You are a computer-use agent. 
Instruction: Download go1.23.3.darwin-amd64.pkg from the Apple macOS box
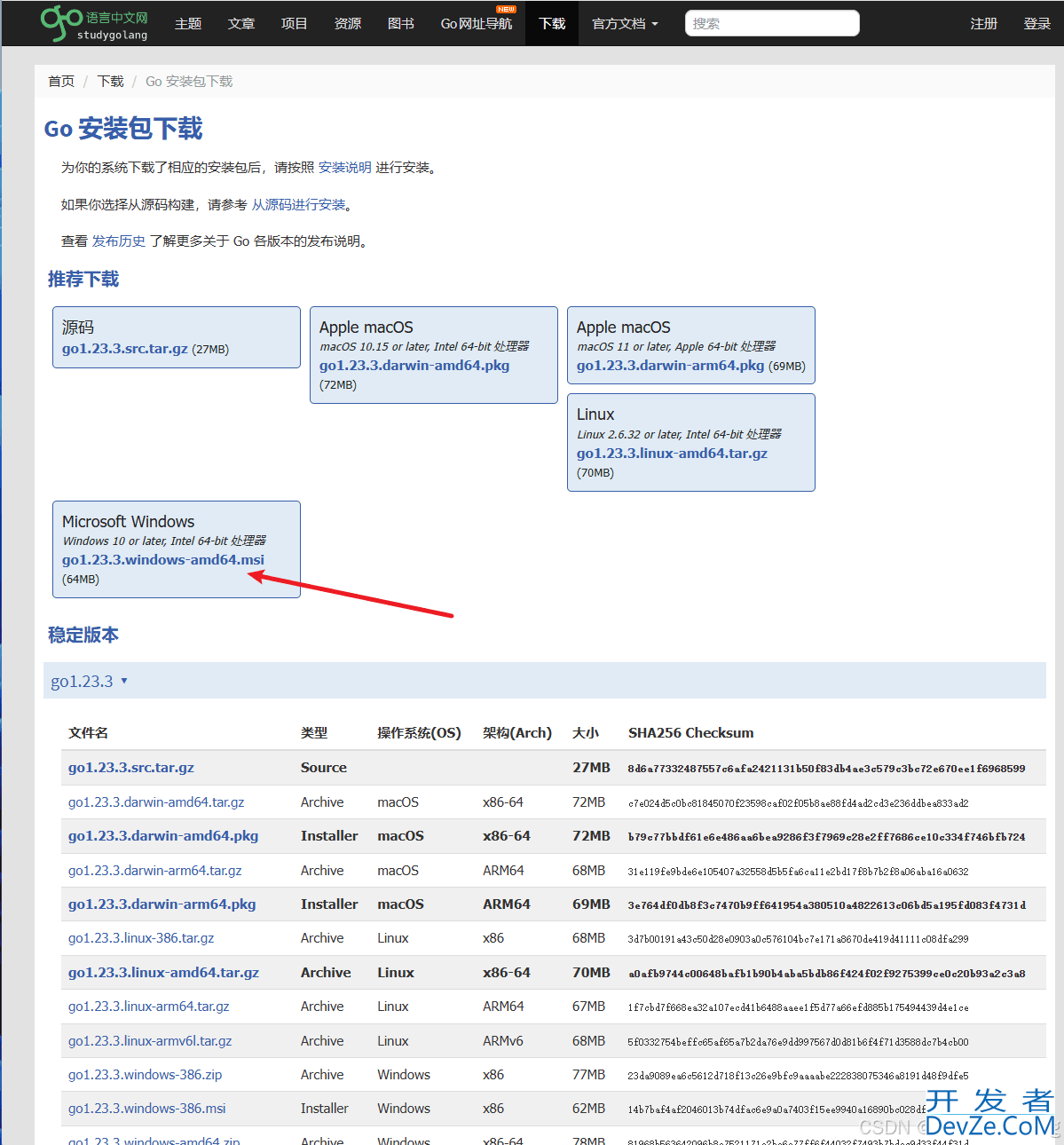point(414,366)
